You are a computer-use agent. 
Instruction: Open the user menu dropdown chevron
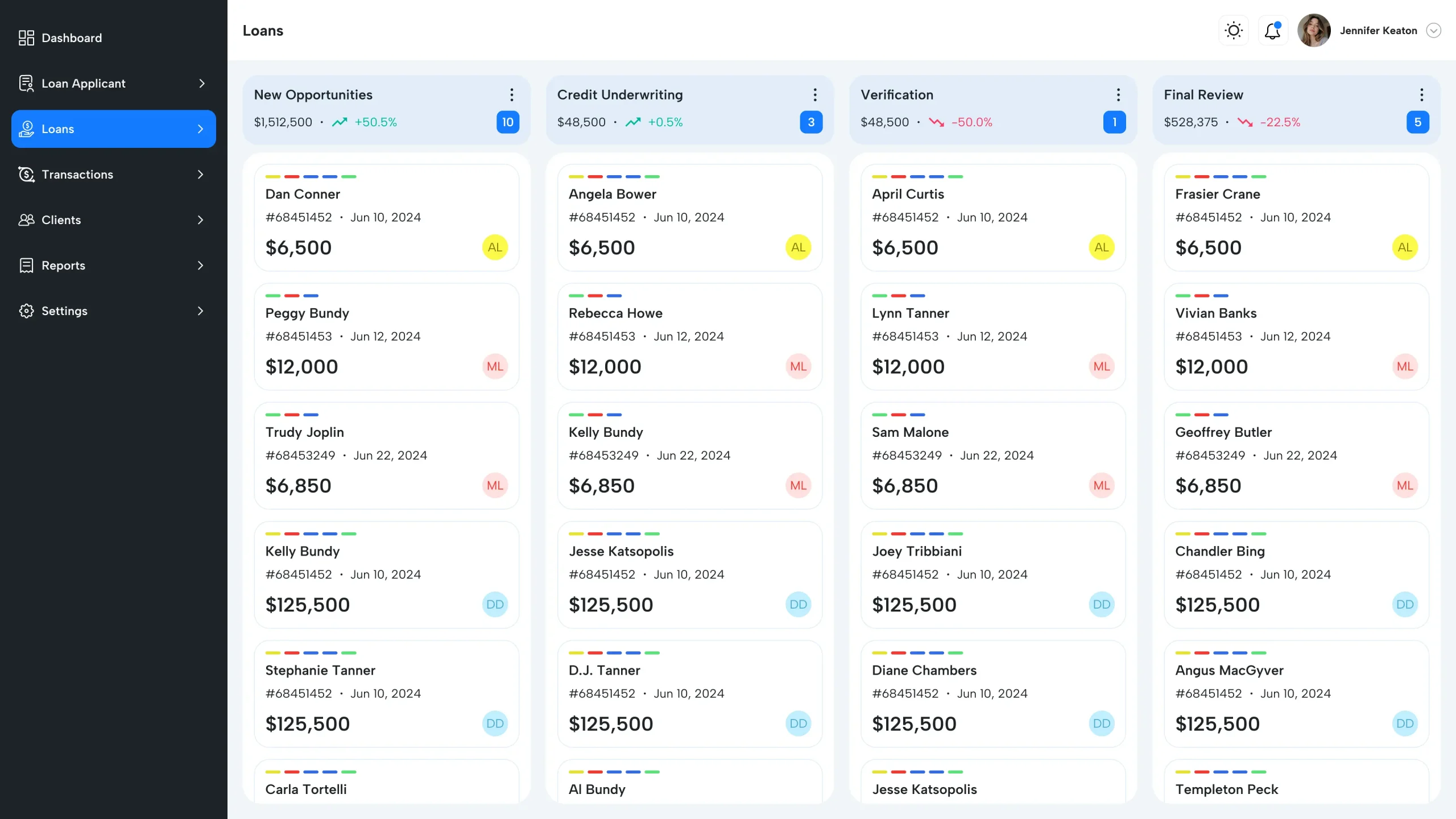coord(1433,31)
